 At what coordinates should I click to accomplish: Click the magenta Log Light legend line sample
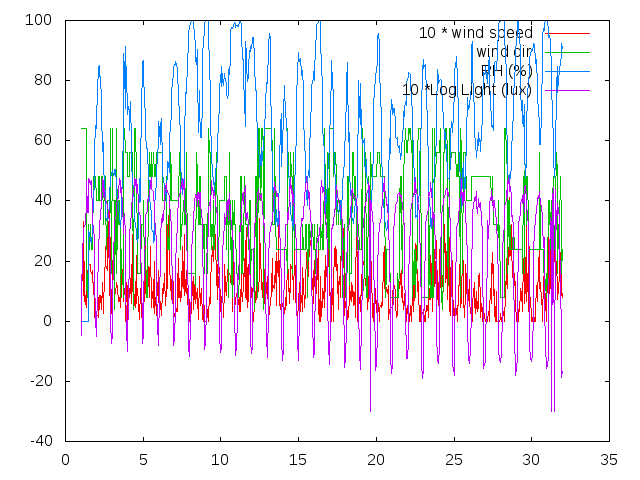click(x=567, y=90)
